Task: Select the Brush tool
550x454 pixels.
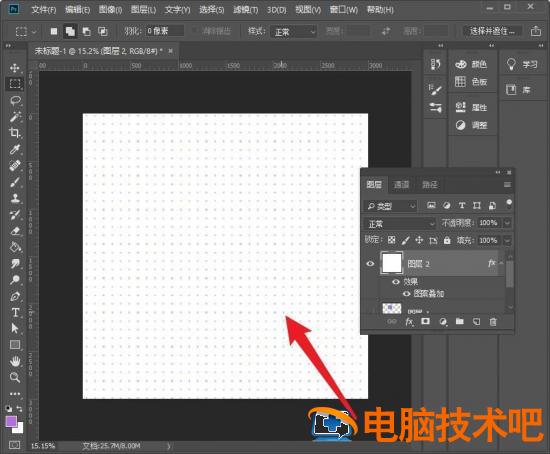Action: pos(15,182)
